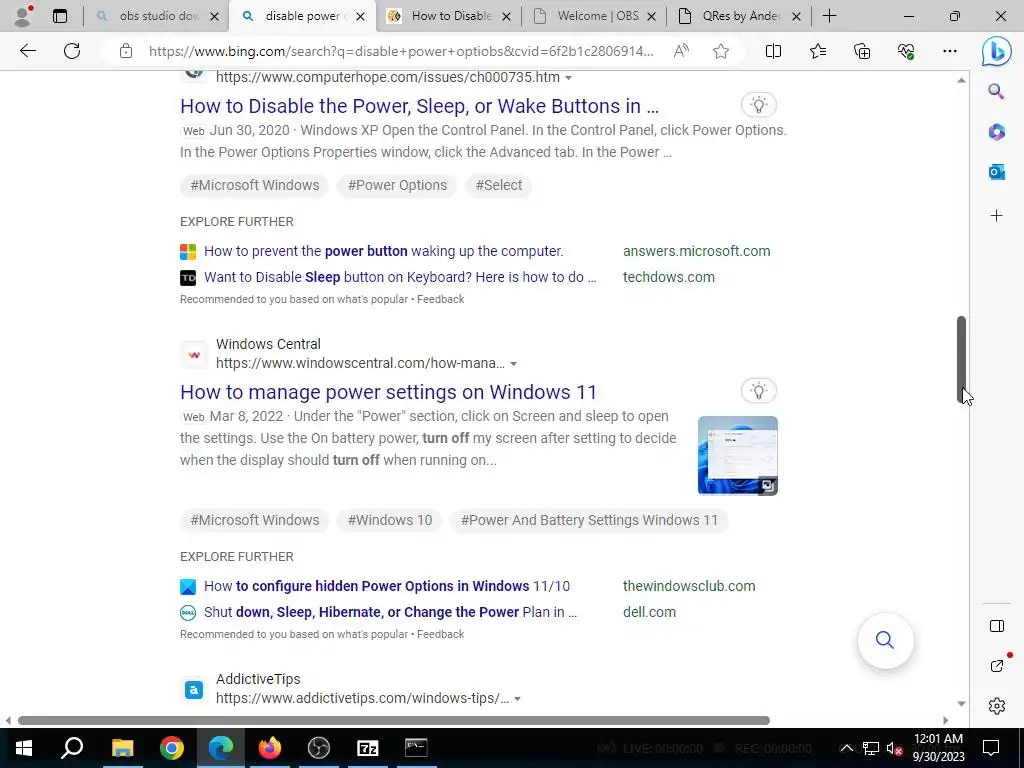View site information lock icon
The width and height of the screenshot is (1024, 768).
[x=126, y=51]
